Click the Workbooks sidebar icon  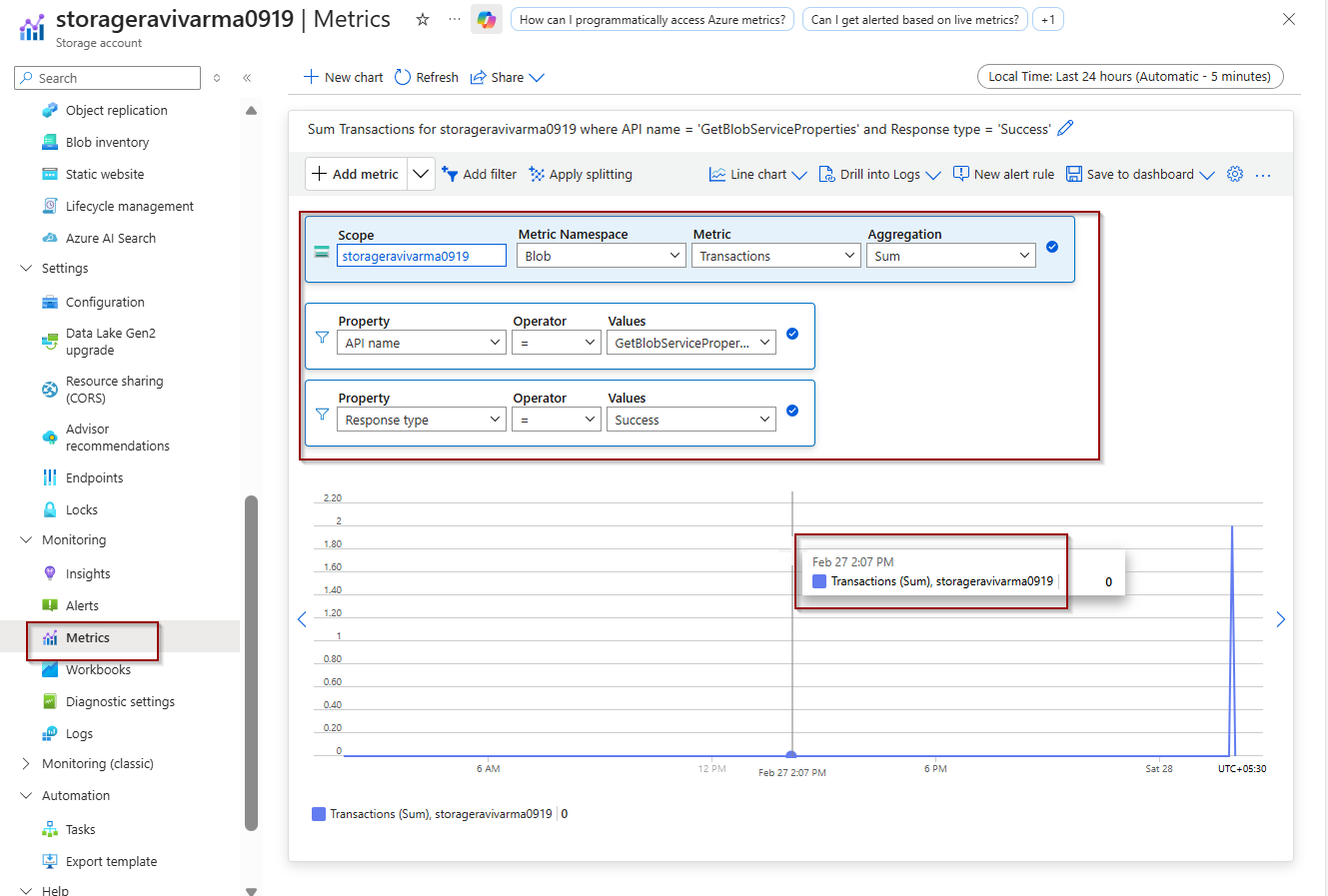click(50, 669)
